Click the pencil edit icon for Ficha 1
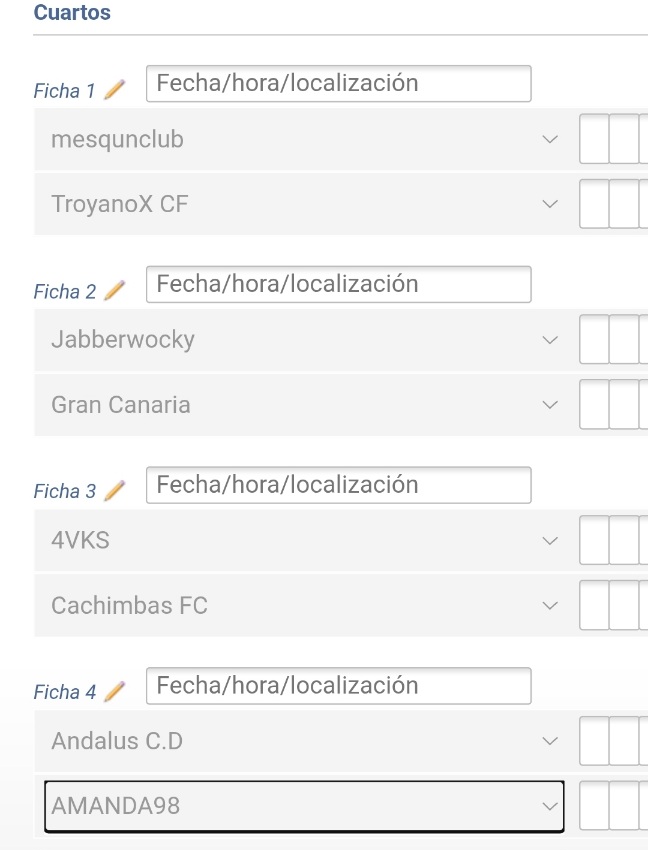The image size is (648, 850). pos(114,90)
